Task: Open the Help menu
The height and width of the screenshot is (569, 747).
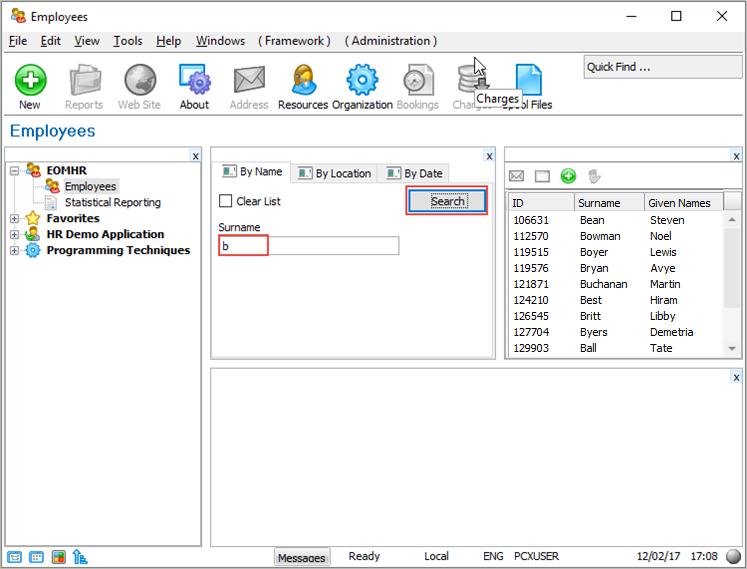Action: [169, 41]
